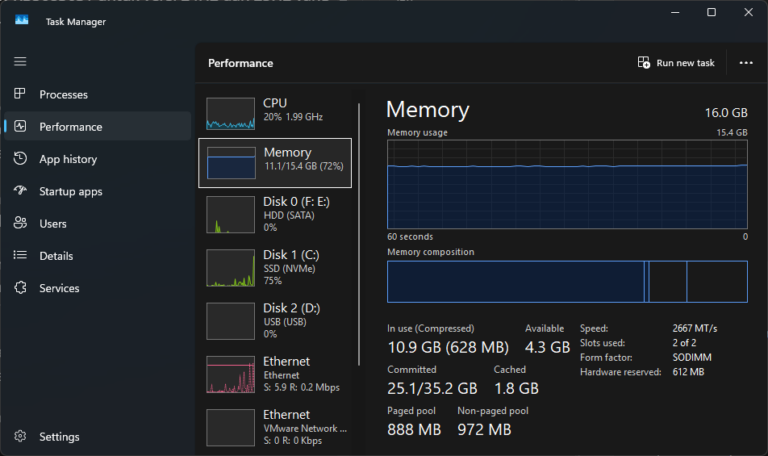Click the Available 4.3 GB value
768x456 pixels.
[547, 347]
